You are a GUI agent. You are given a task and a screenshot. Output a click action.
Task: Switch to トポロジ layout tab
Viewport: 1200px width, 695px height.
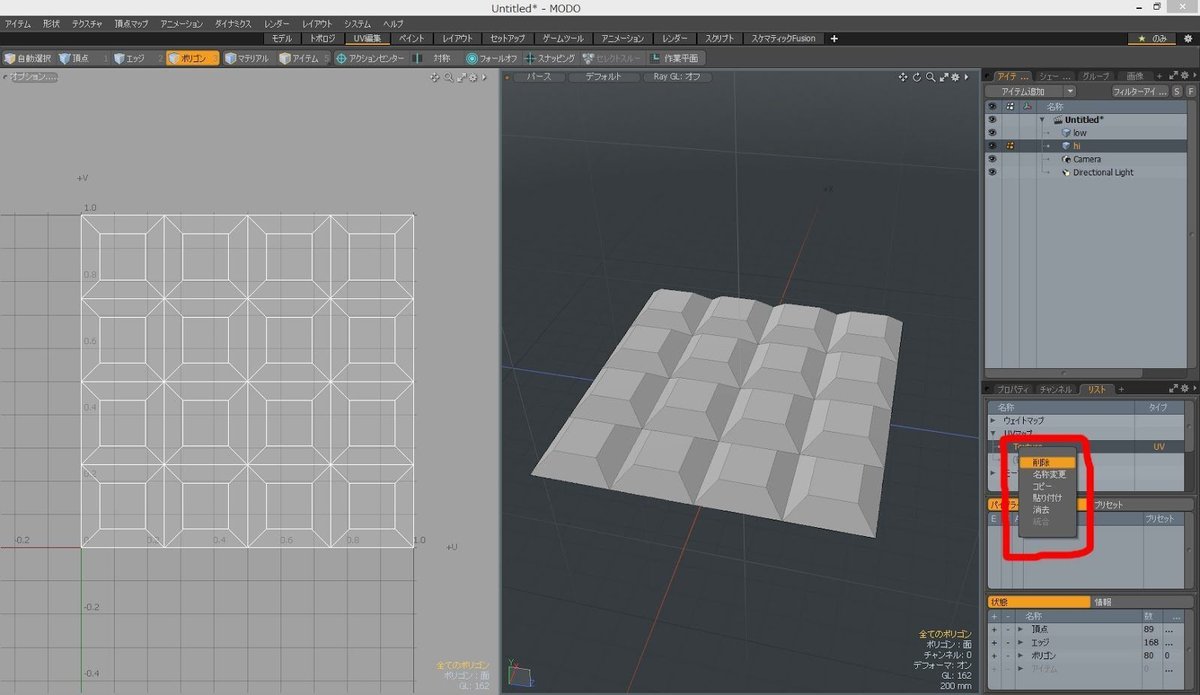pos(325,38)
